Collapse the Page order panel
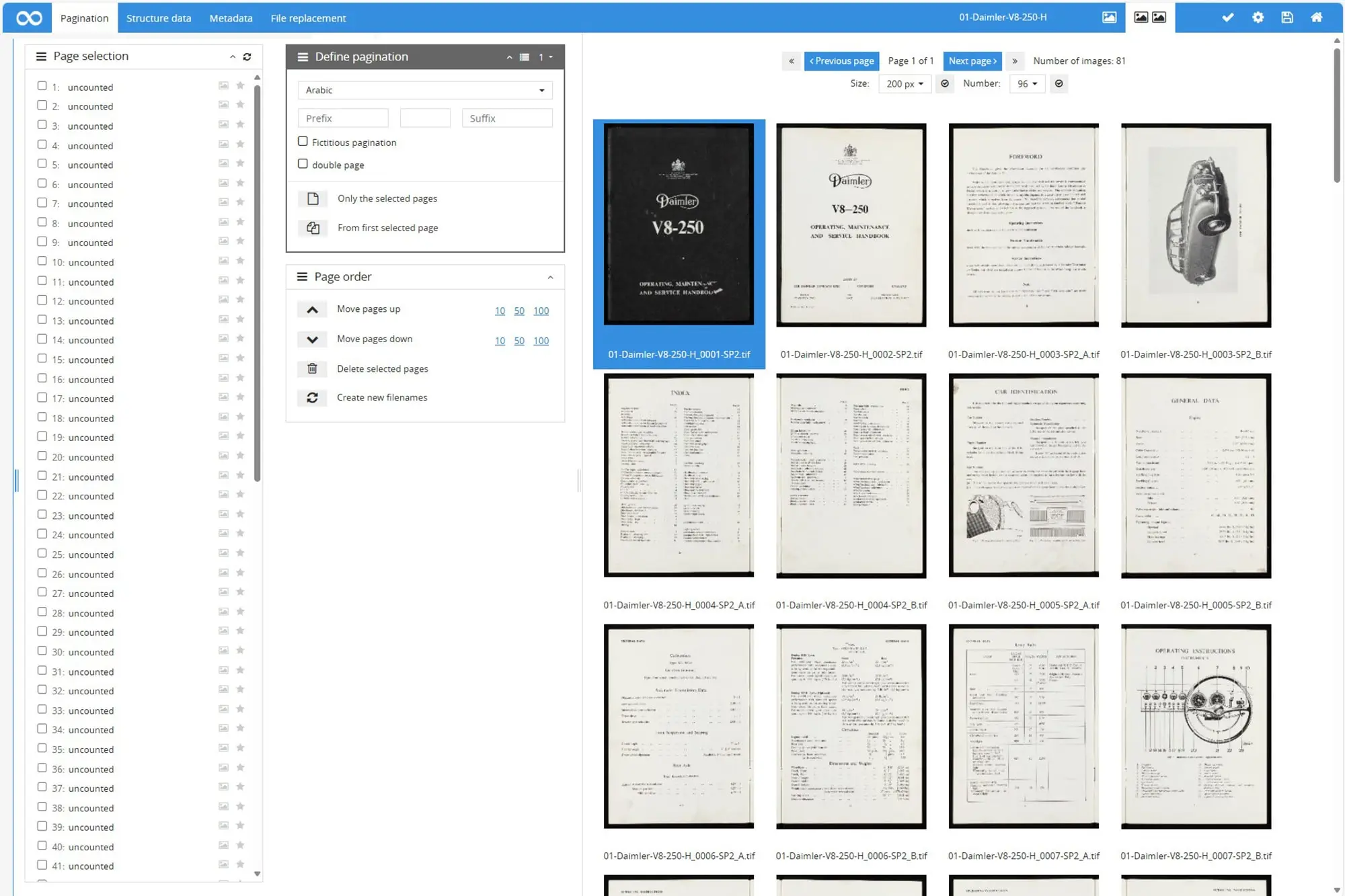This screenshot has height=896, width=1345. coord(550,277)
